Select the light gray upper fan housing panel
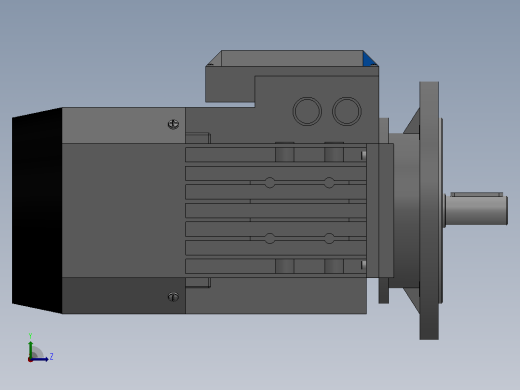 pyautogui.click(x=124, y=125)
